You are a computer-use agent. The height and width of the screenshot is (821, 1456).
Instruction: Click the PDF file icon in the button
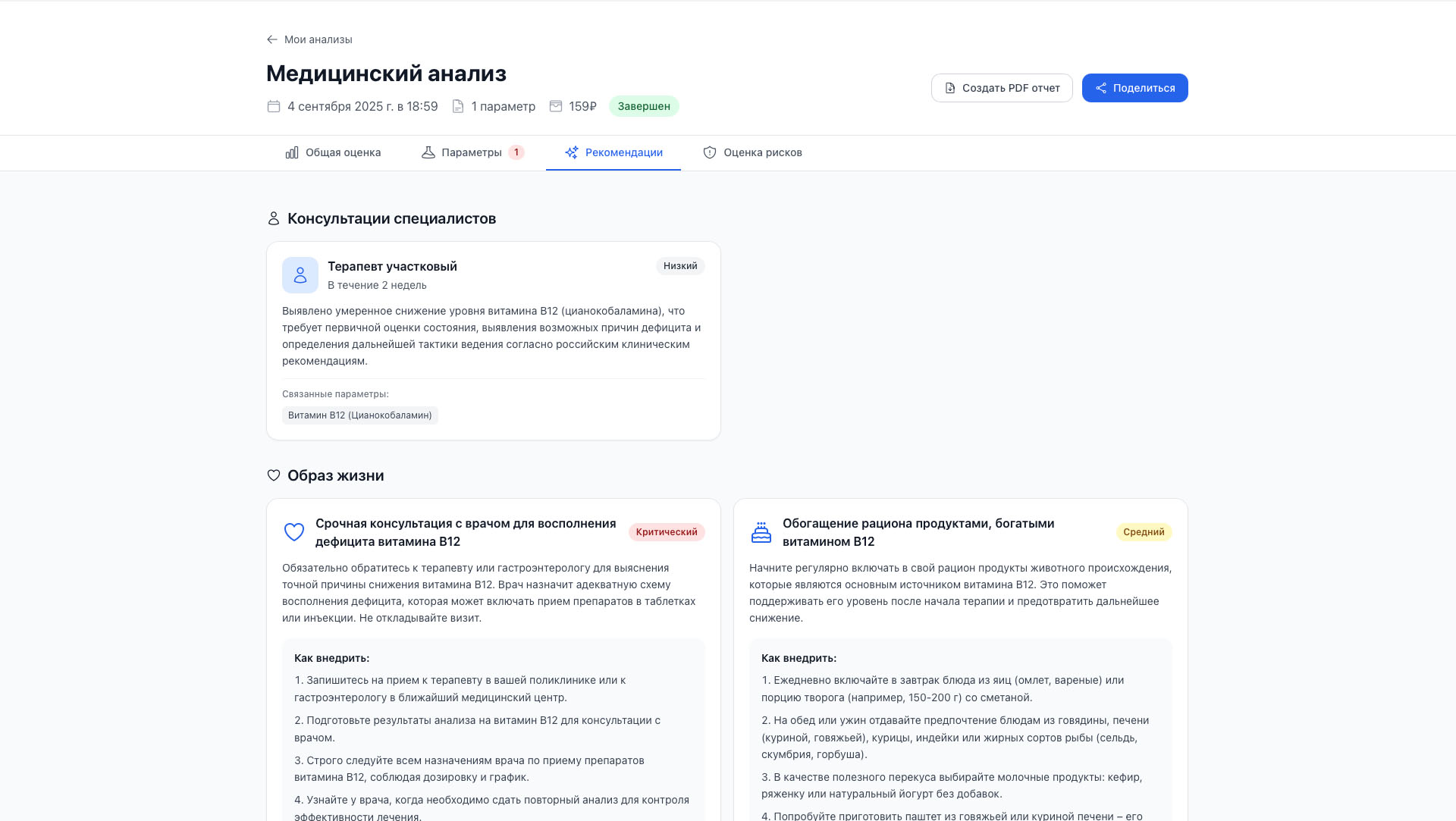pyautogui.click(x=950, y=88)
